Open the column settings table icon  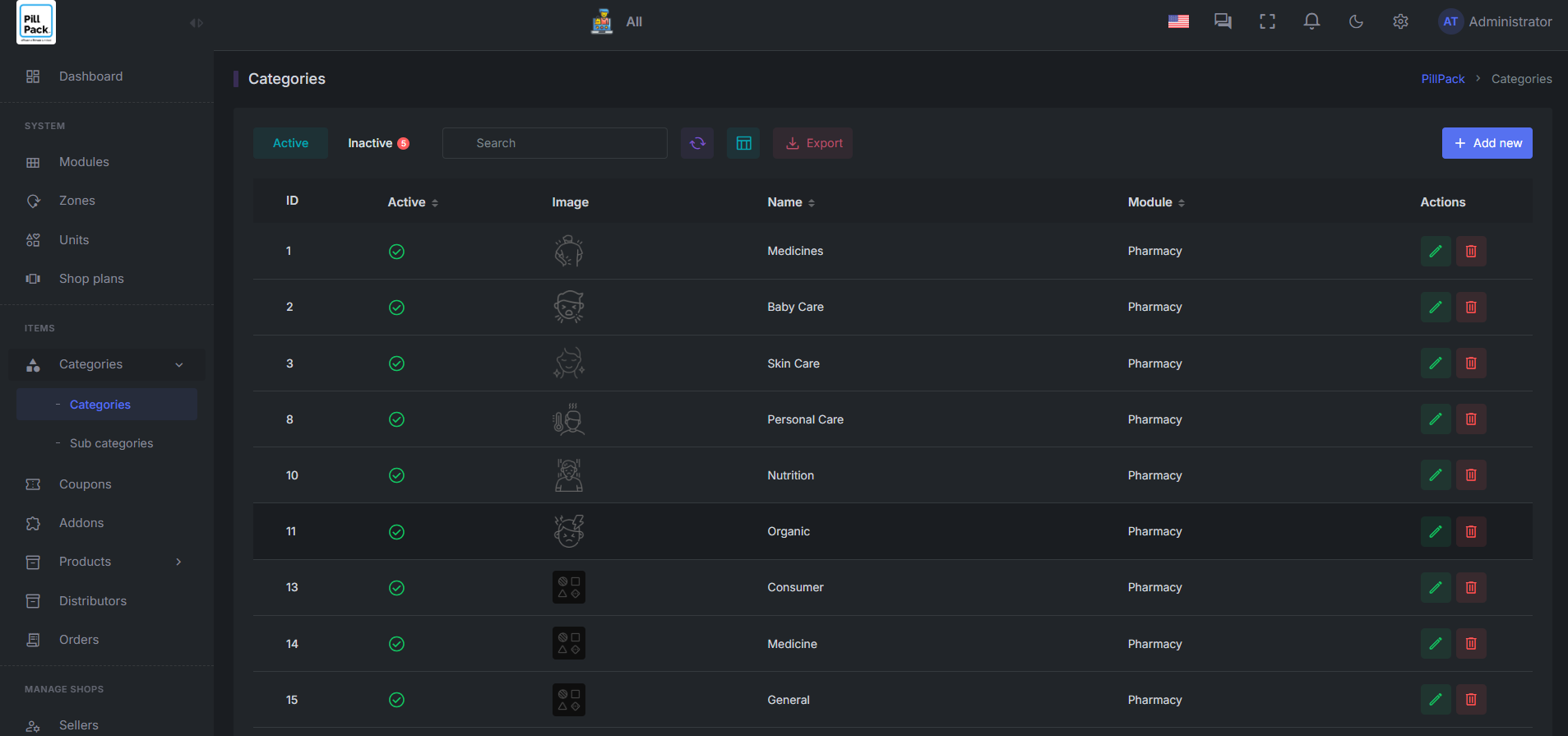[x=743, y=143]
